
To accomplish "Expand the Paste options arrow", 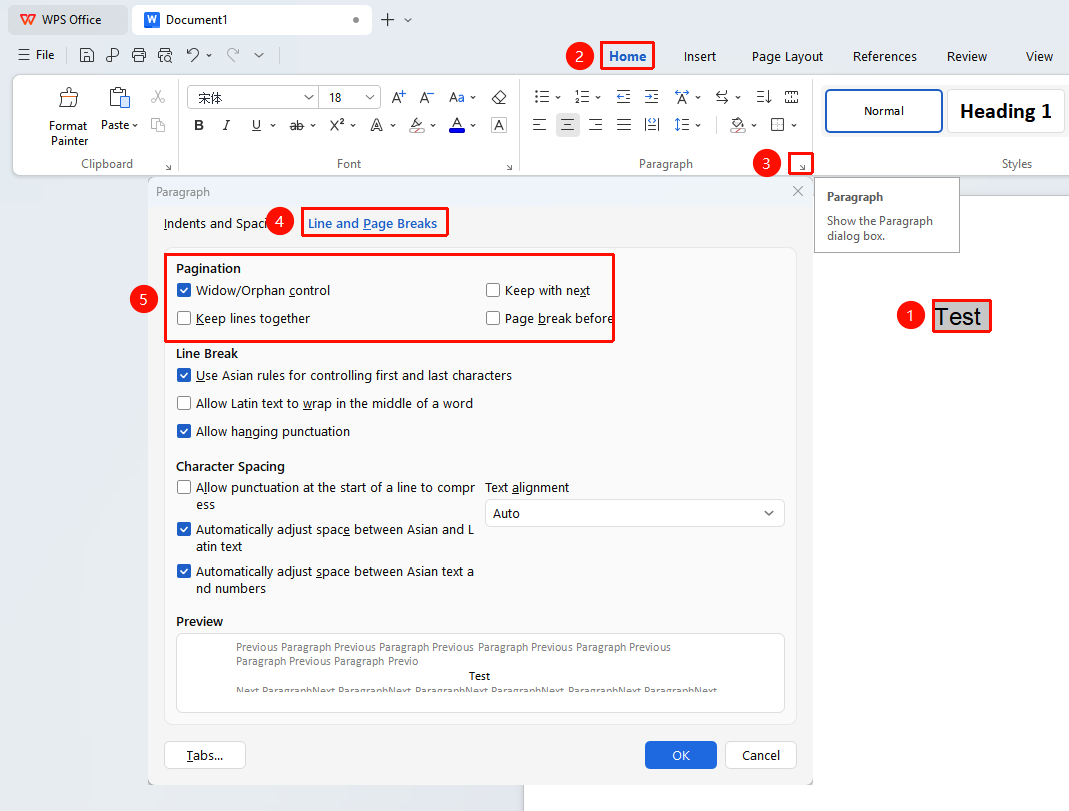I will click(x=135, y=125).
